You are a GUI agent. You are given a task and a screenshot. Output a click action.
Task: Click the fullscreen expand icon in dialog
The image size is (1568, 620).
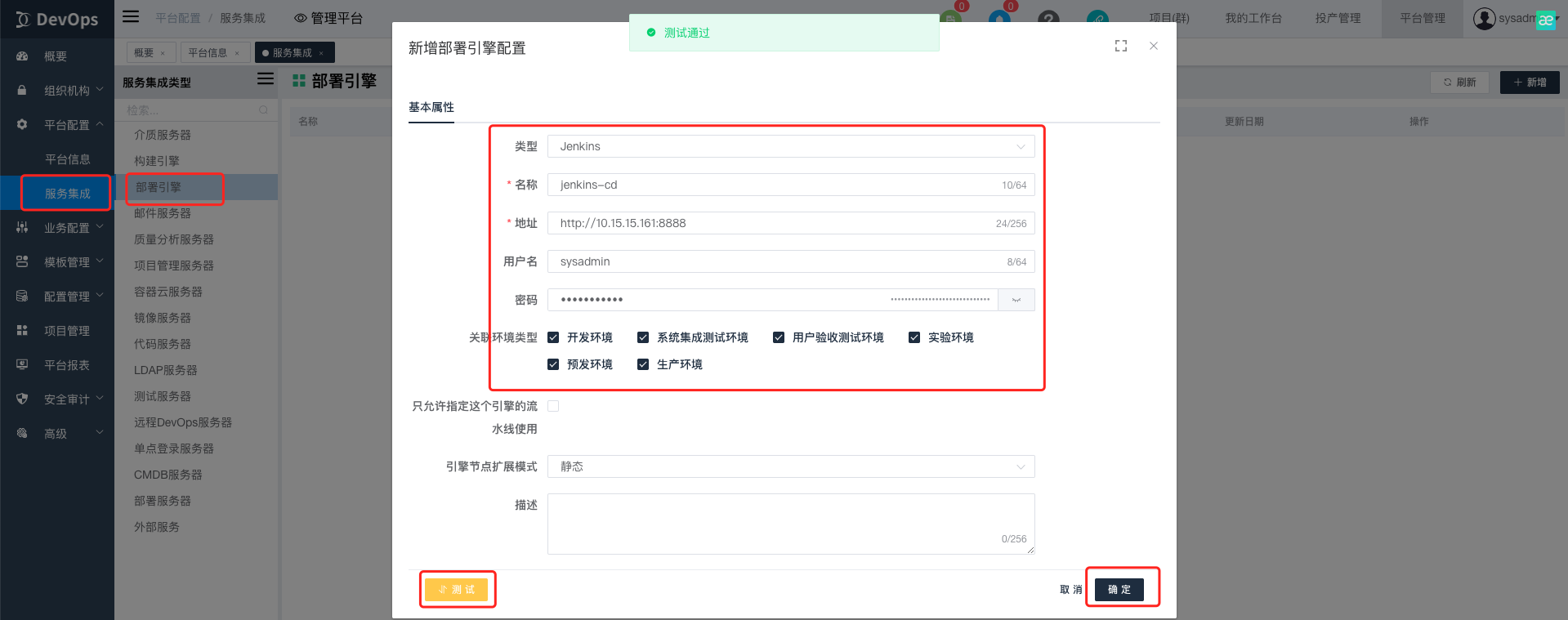pyautogui.click(x=1121, y=47)
